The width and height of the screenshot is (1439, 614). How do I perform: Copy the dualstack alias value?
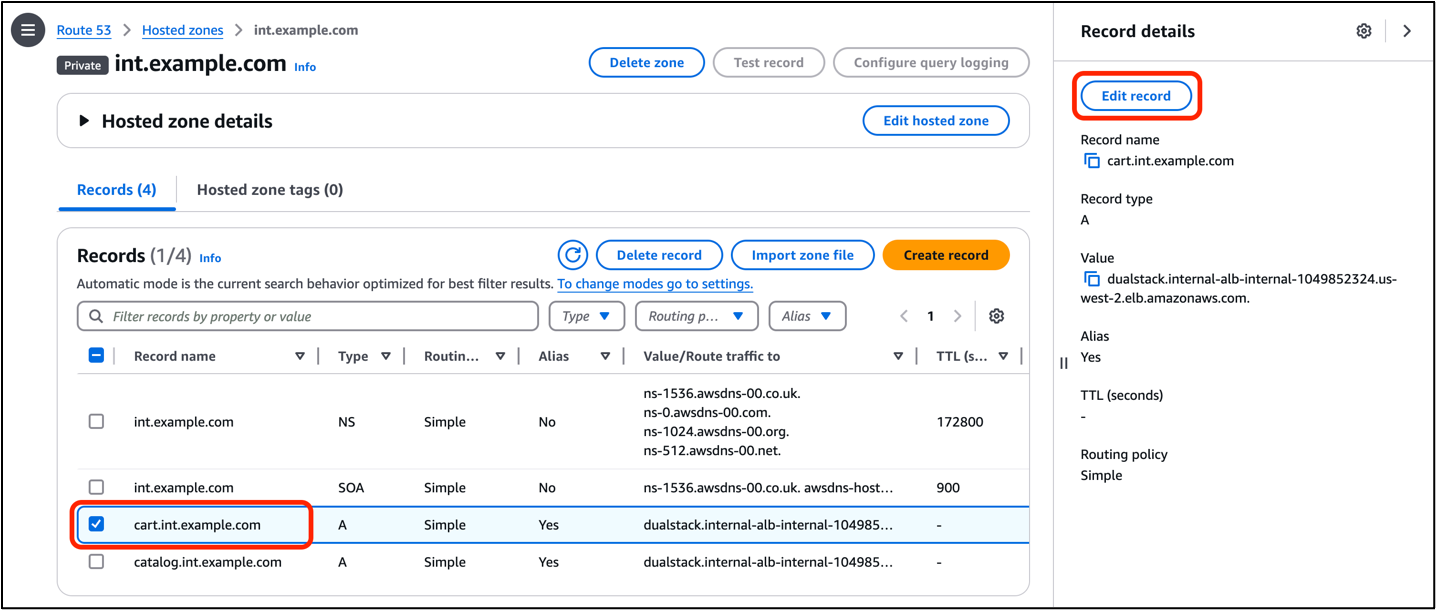(1092, 279)
